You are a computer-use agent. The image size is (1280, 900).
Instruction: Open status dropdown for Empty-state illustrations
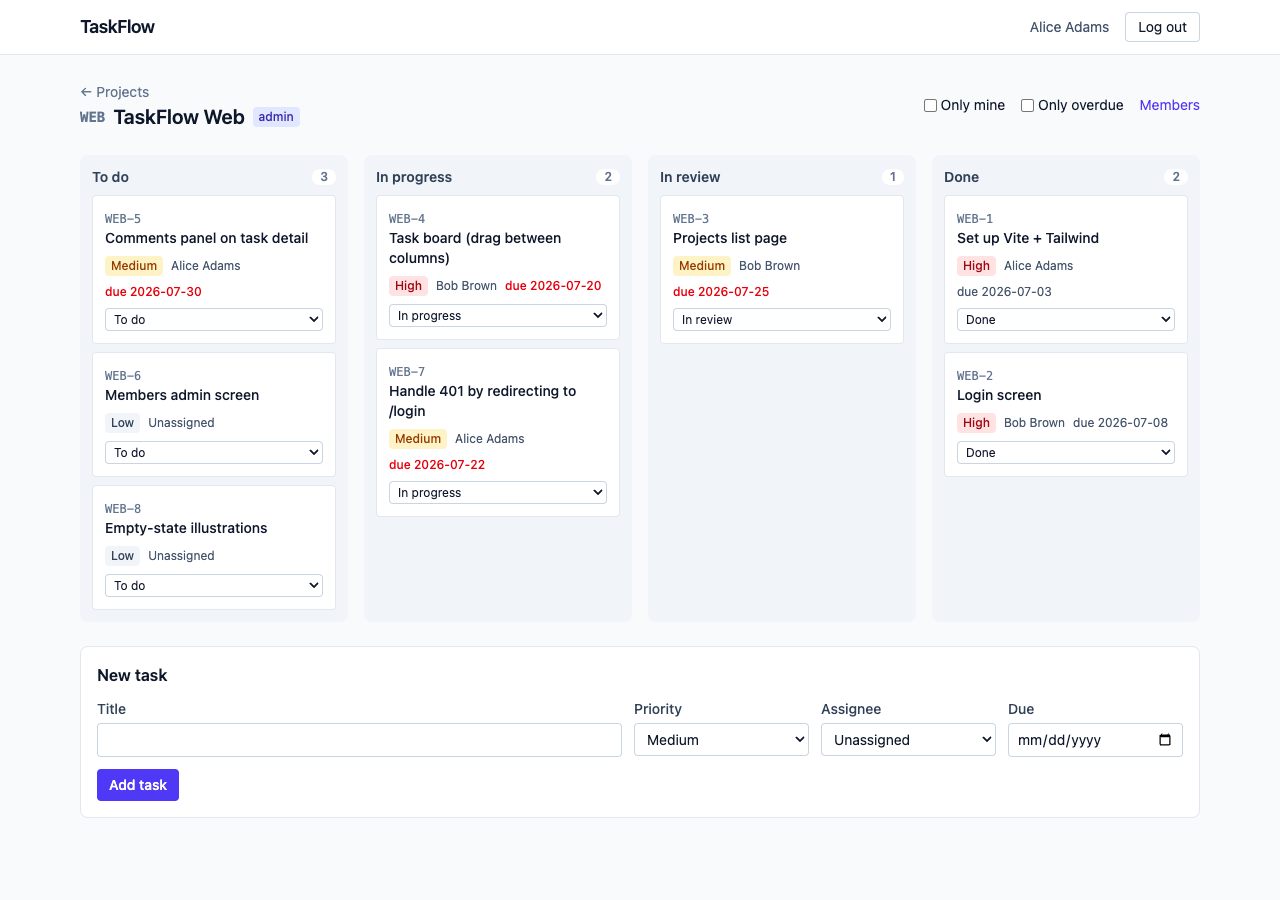[214, 586]
